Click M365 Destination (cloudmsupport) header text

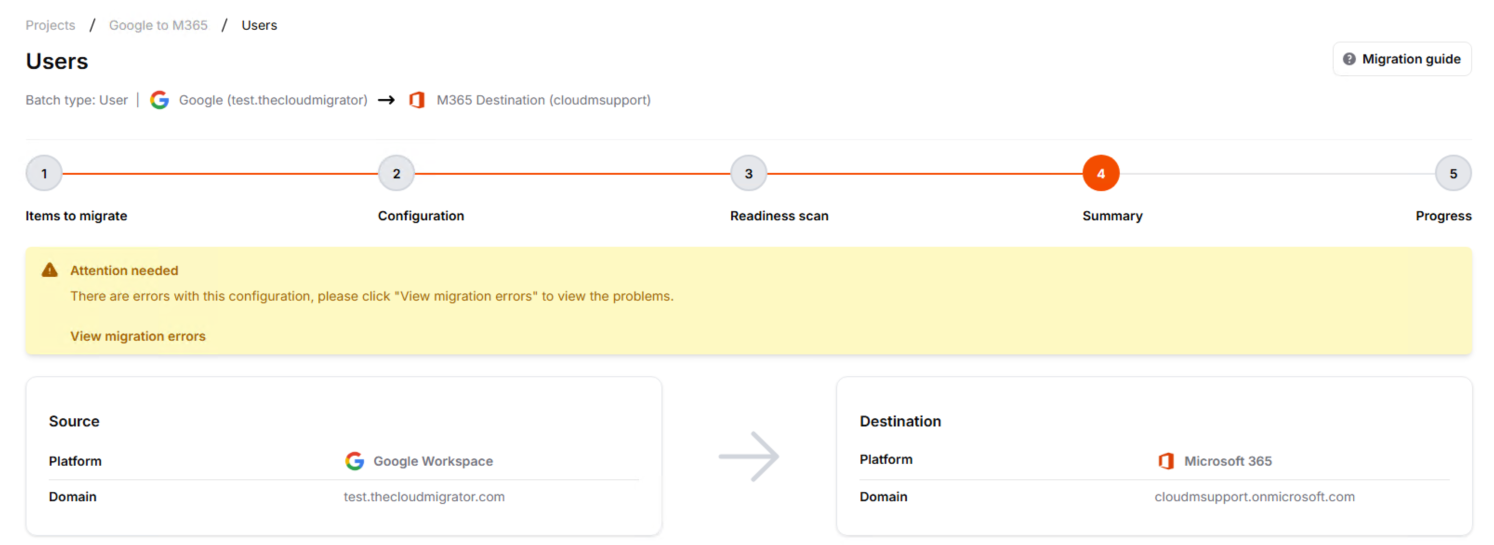pos(544,100)
